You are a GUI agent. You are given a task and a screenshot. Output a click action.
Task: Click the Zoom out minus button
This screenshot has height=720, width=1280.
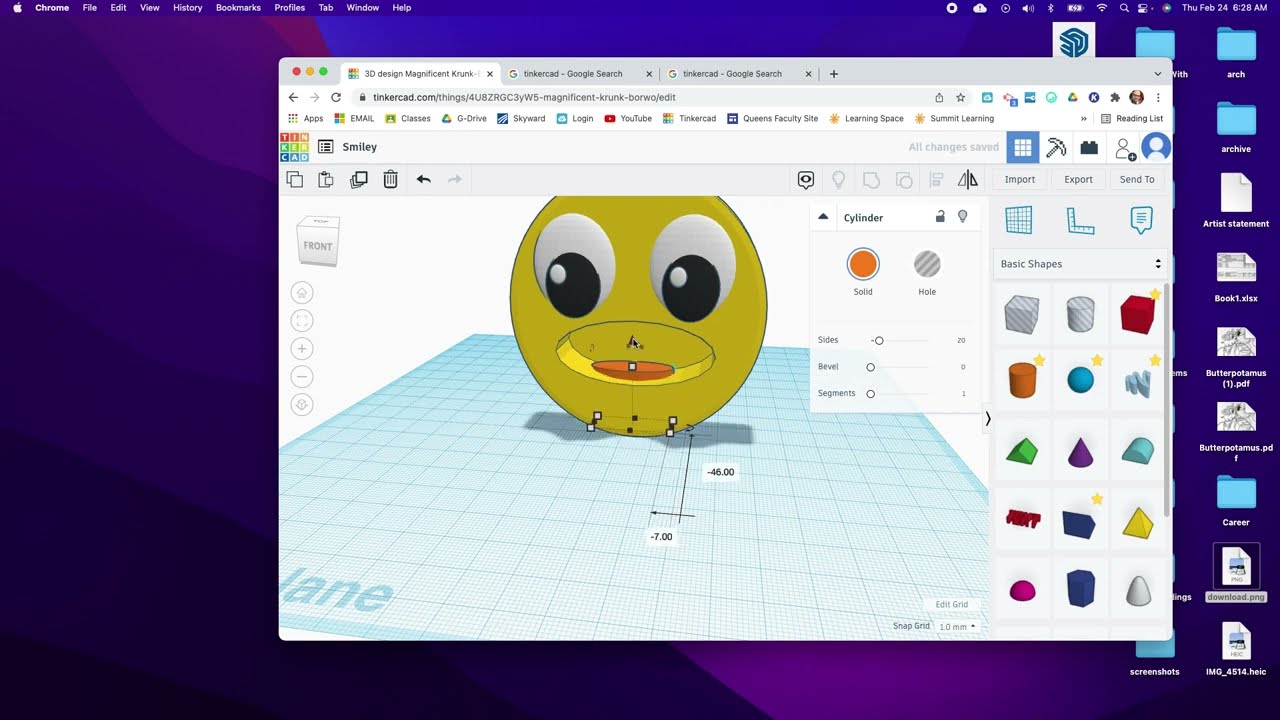(x=302, y=376)
